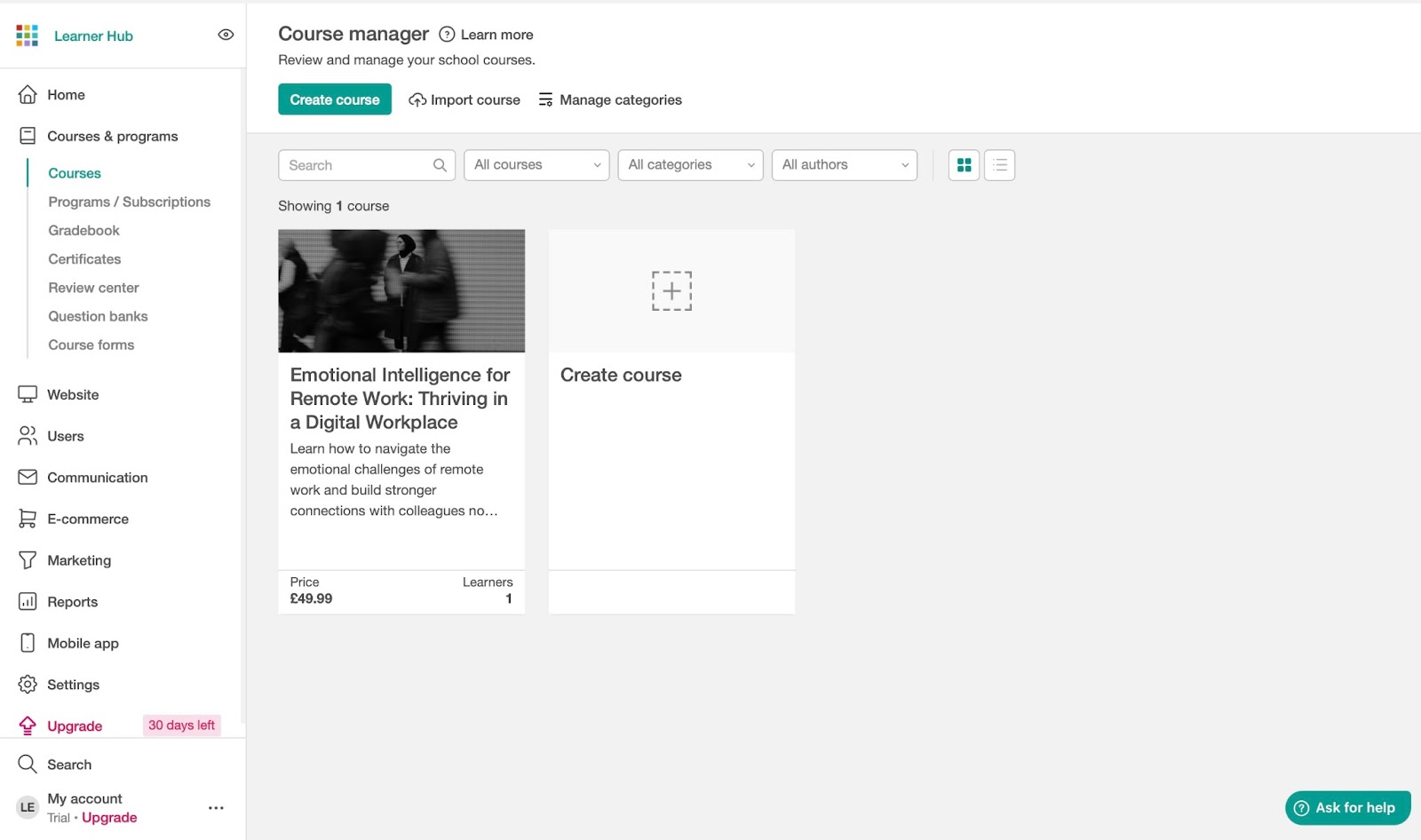Click the question mark icon by Learn more
This screenshot has height=840, width=1421.
[447, 35]
